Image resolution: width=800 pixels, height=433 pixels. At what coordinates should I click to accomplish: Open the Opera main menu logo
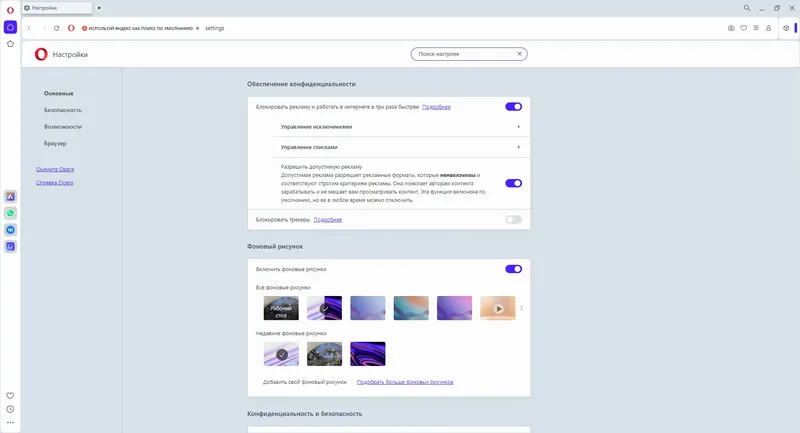[x=10, y=10]
